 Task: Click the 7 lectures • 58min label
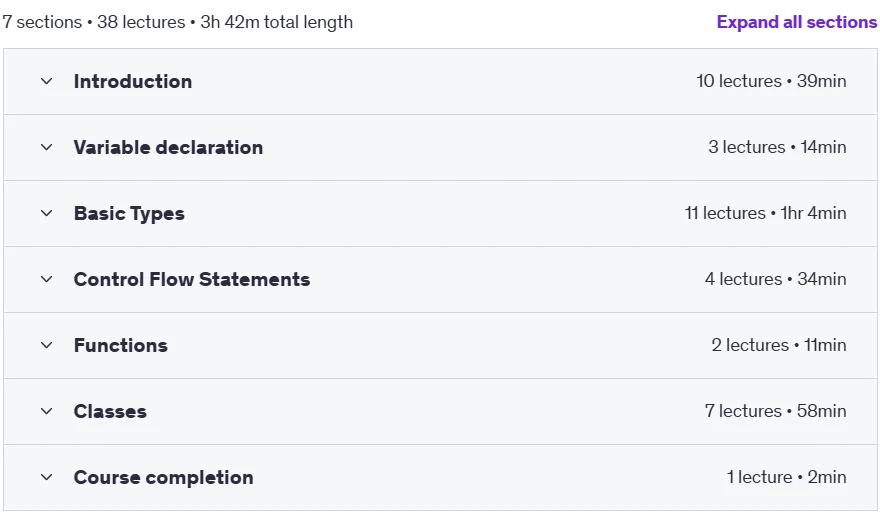click(776, 411)
